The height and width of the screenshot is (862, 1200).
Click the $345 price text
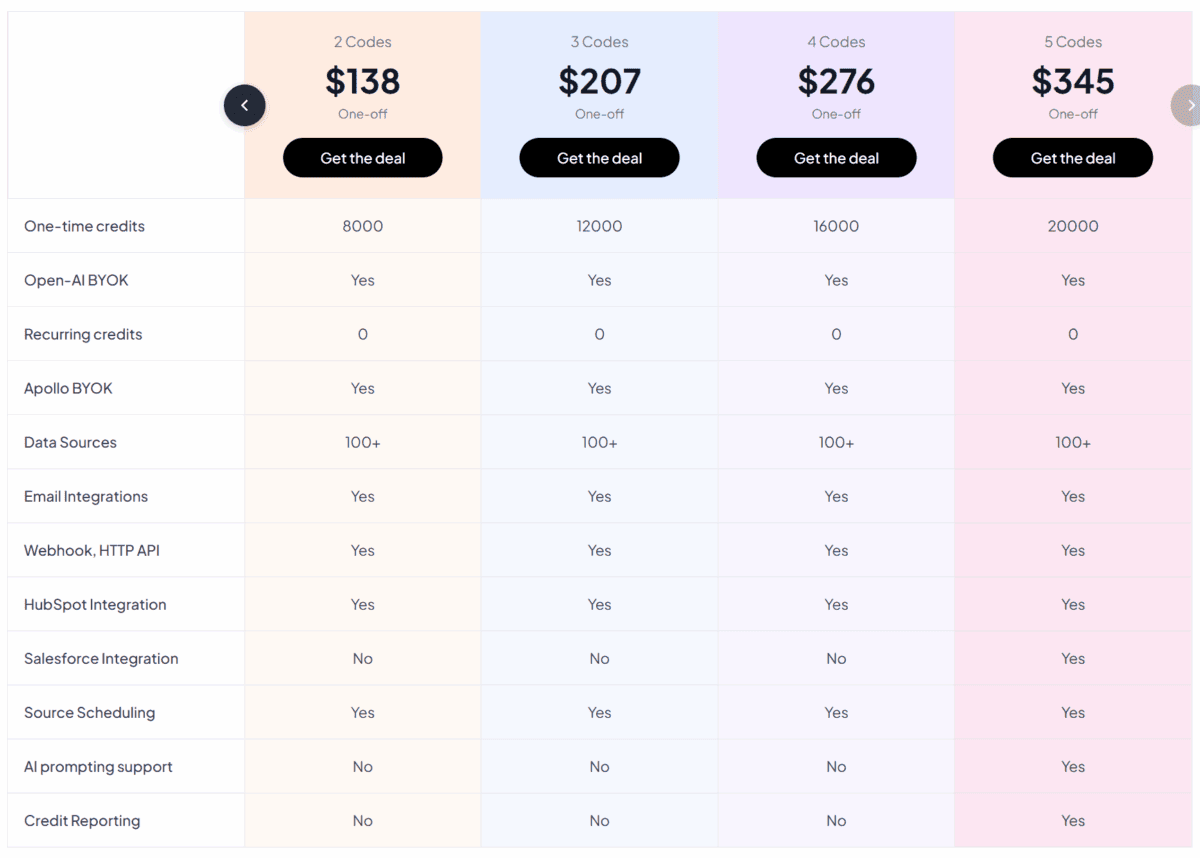(x=1073, y=81)
